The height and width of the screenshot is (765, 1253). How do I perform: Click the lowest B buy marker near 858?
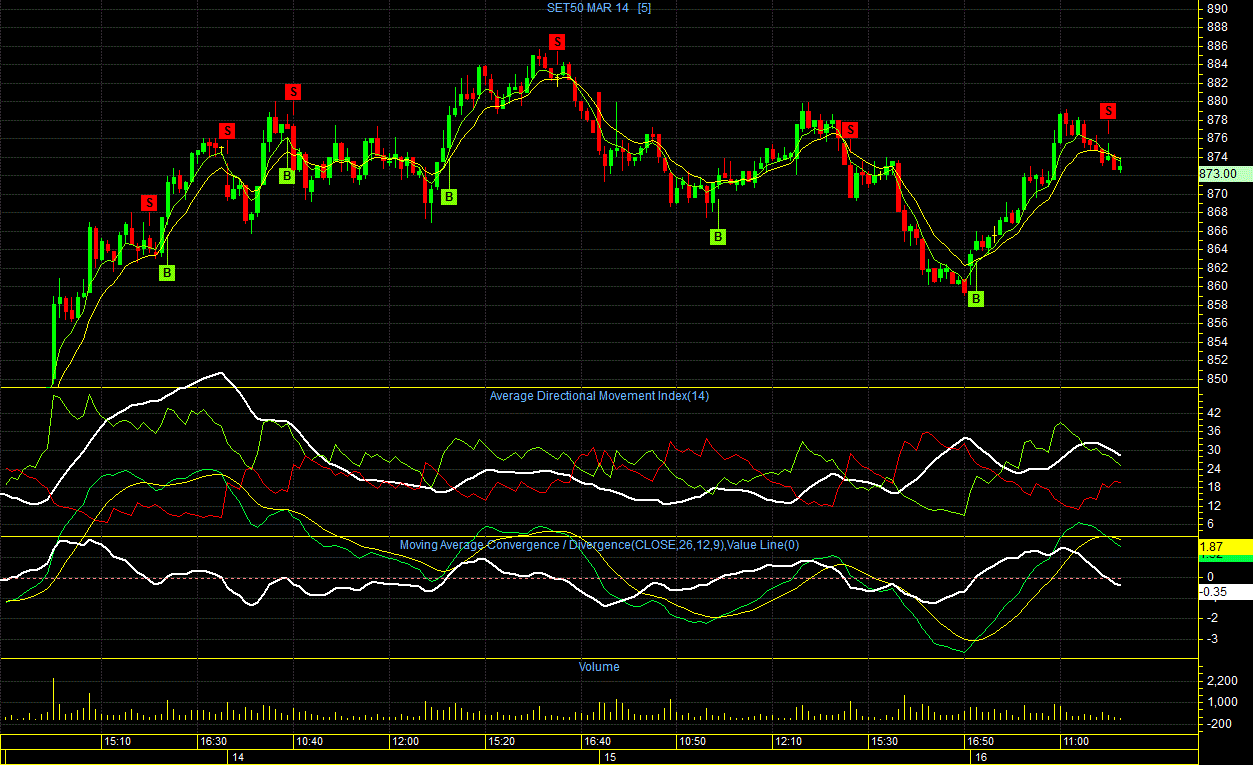point(976,298)
